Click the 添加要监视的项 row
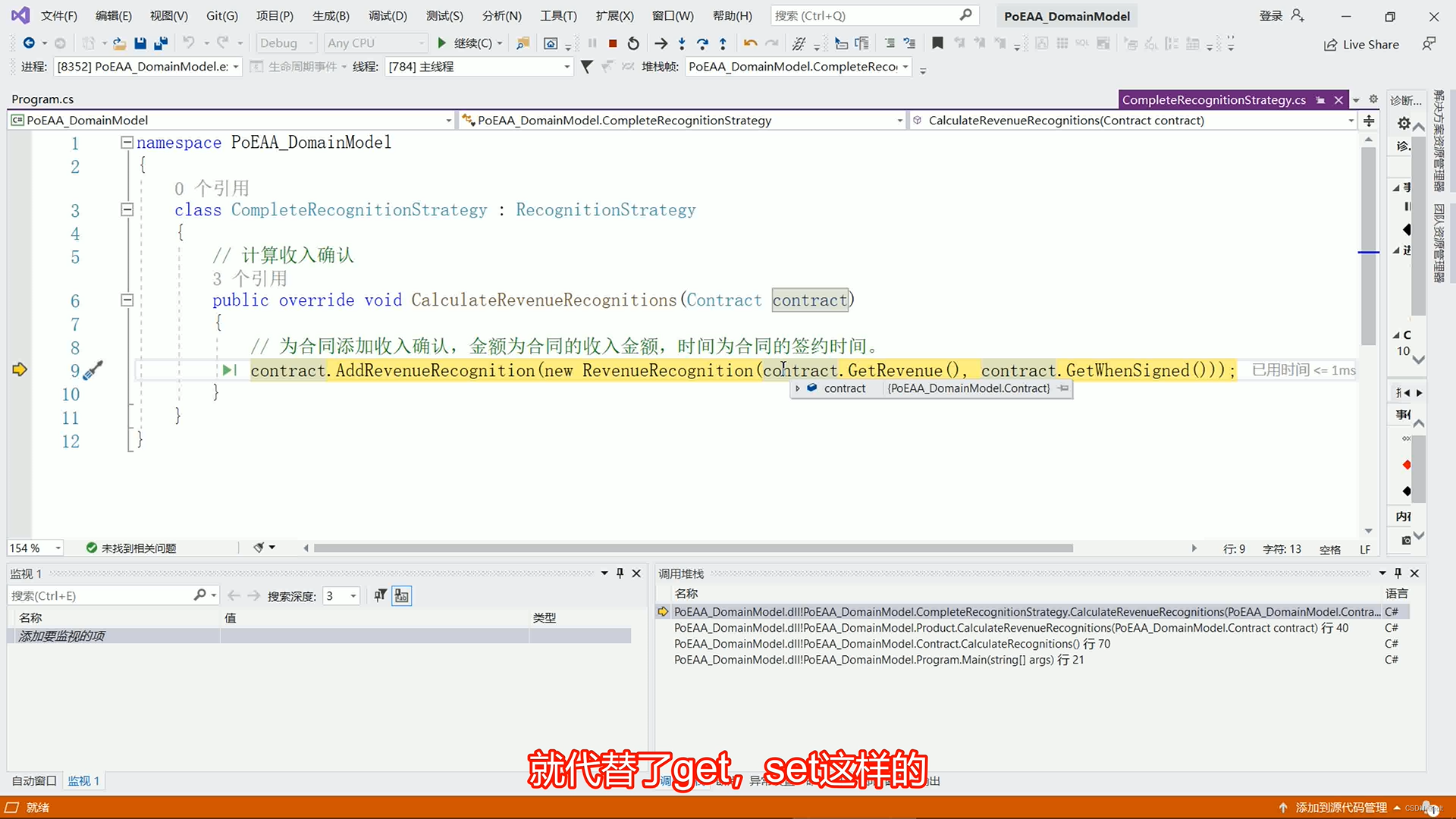Image resolution: width=1456 pixels, height=819 pixels. tap(318, 636)
